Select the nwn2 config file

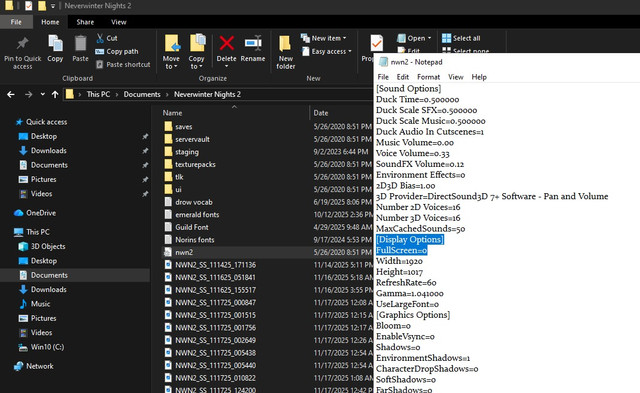pyautogui.click(x=178, y=252)
